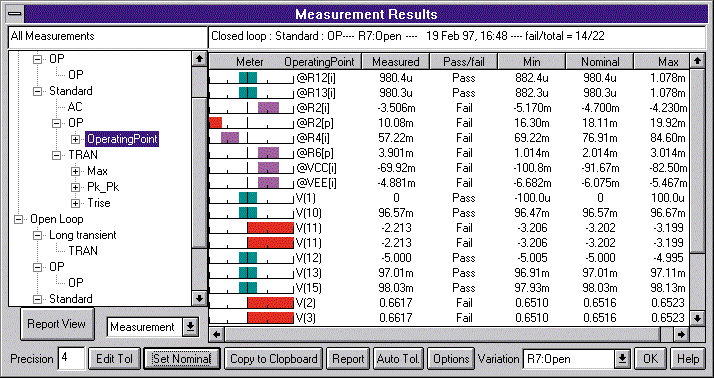Viewport: 714px width, 378px height.
Task: Click the Pass/fail column header
Action: (464, 61)
